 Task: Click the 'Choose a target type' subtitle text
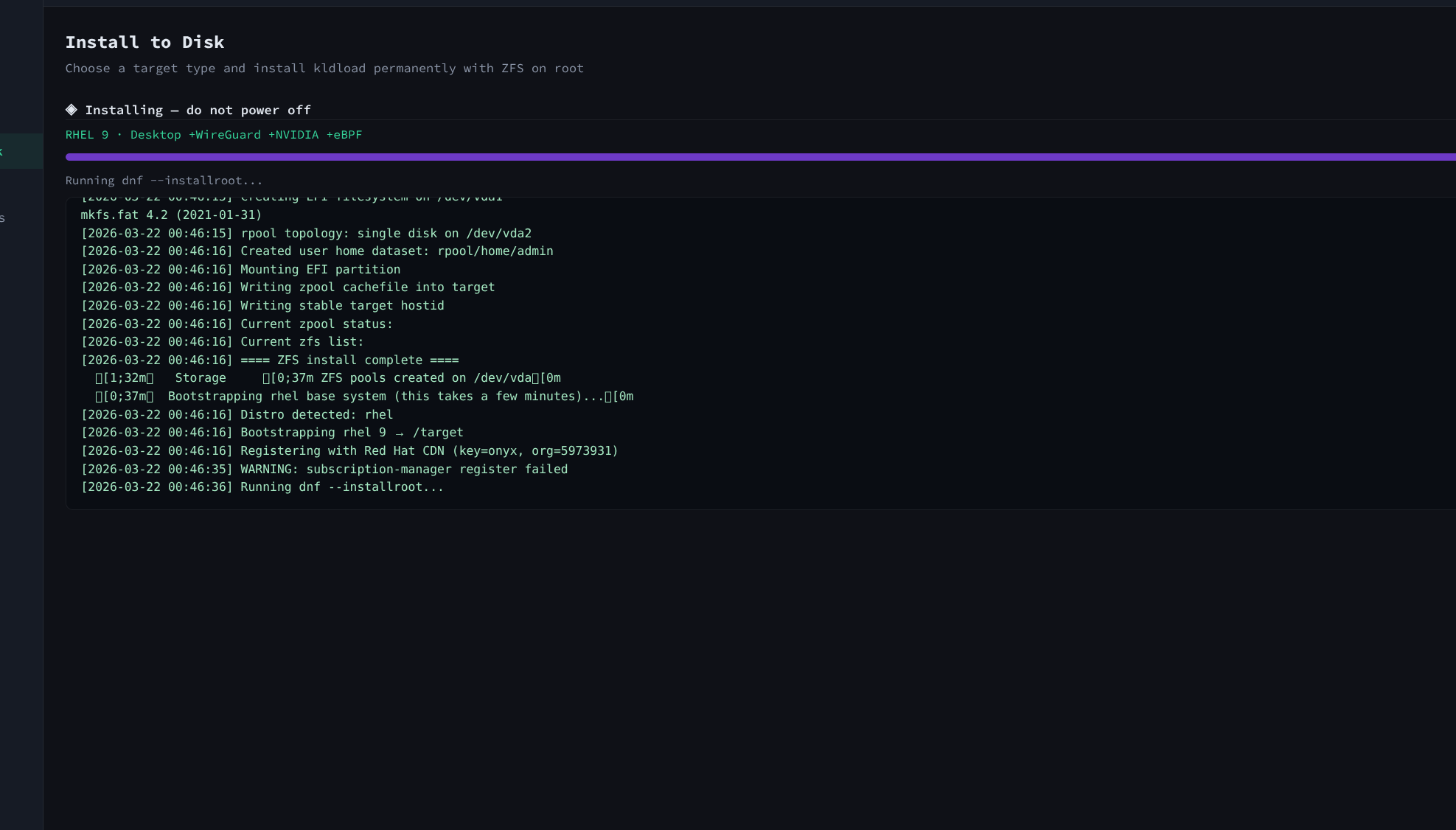(x=324, y=69)
